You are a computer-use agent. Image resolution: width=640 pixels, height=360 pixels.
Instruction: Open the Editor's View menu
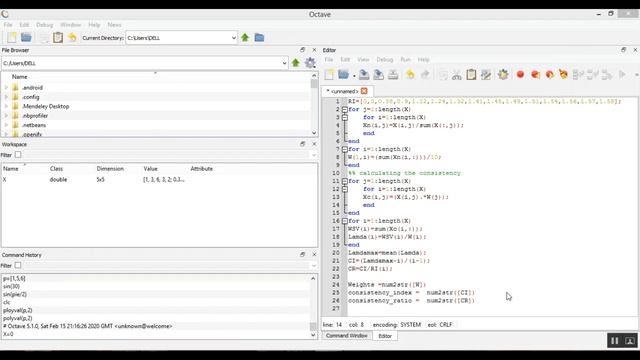click(363, 60)
